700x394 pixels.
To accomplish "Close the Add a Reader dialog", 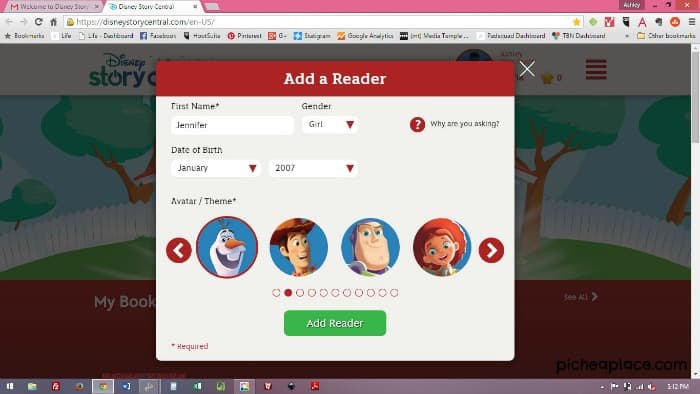I will click(527, 69).
